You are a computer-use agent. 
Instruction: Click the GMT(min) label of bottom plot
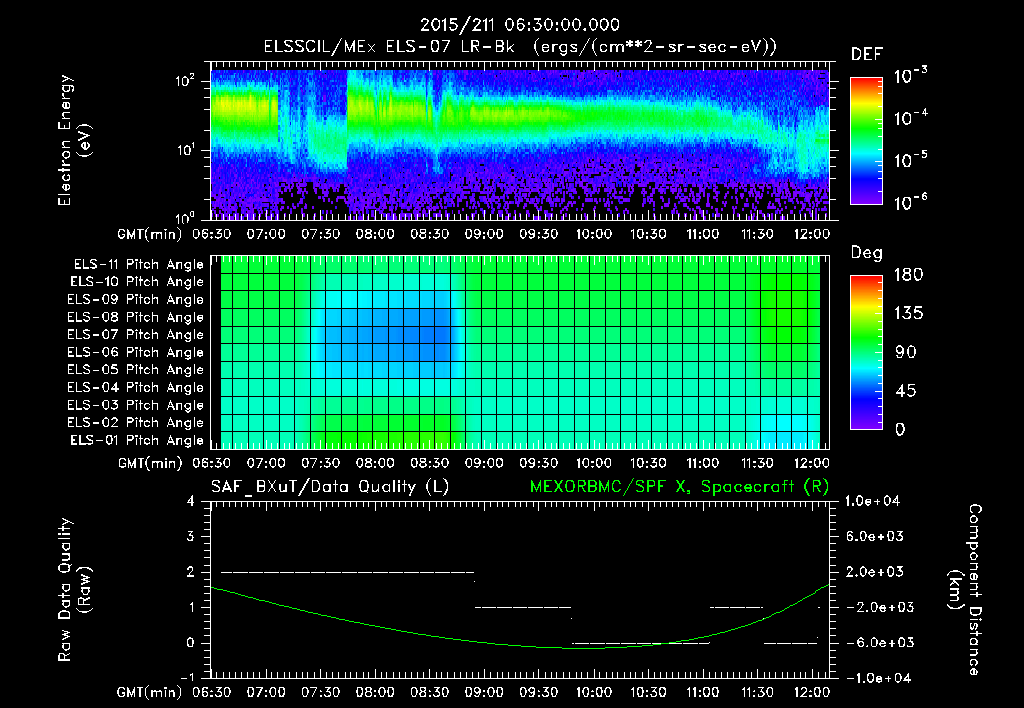pos(150,692)
